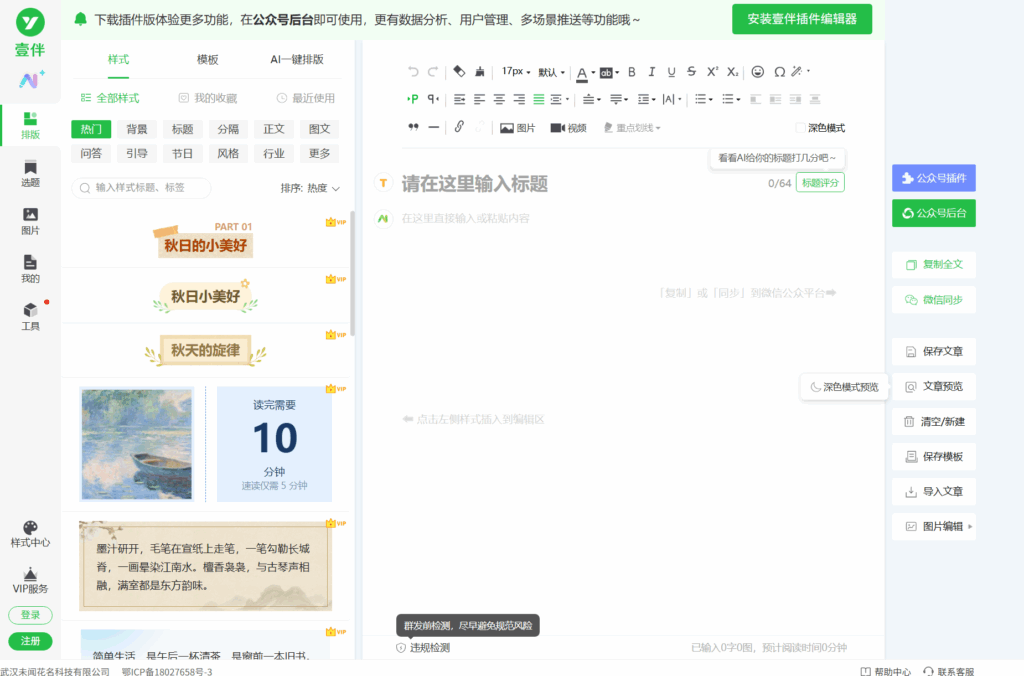Viewport: 1024px width, 676px height.
Task: Click the 安装壹伴插件编辑器 button
Action: click(x=801, y=19)
